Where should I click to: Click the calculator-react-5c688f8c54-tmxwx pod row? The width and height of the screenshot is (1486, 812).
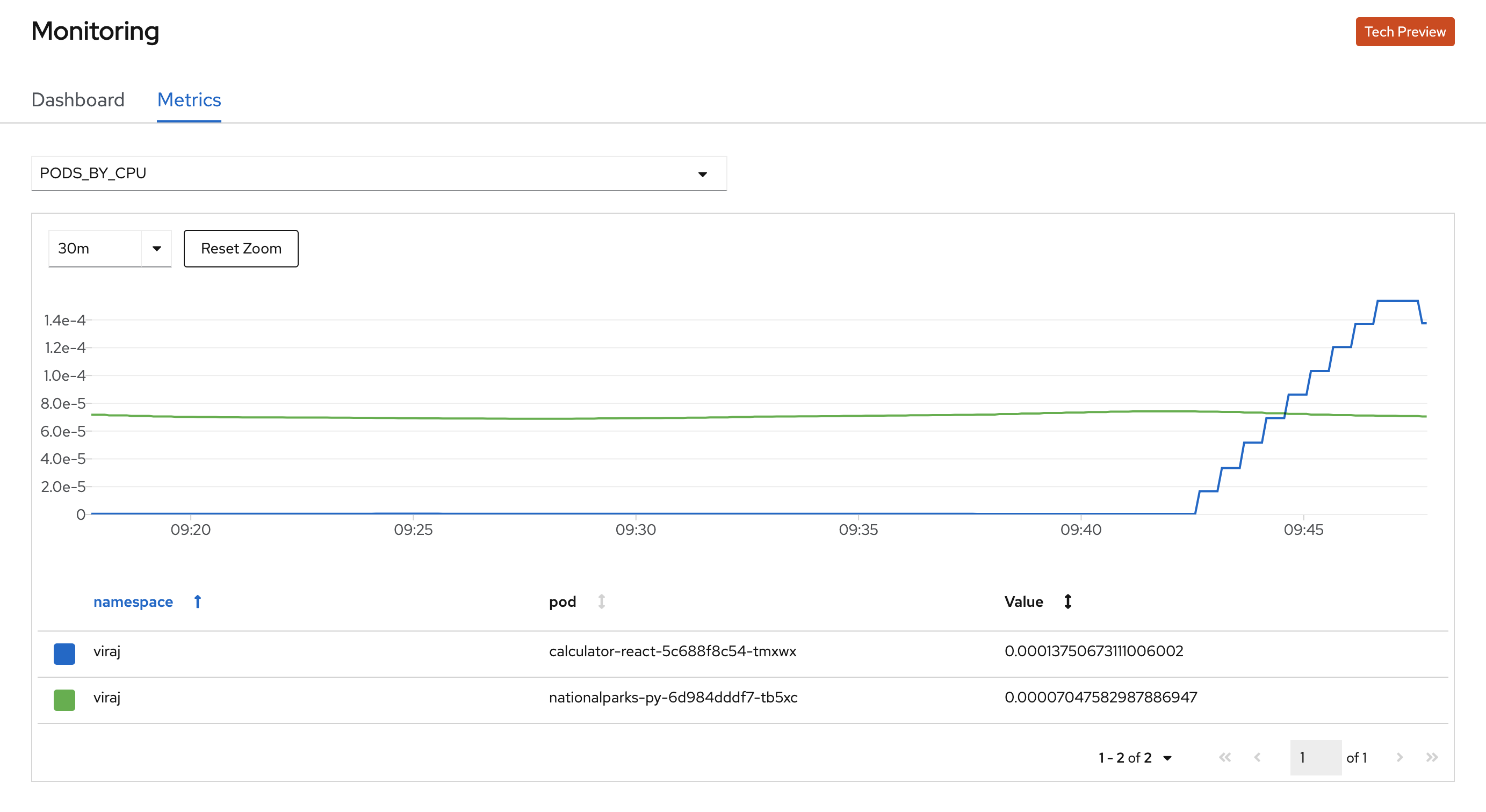pos(672,651)
